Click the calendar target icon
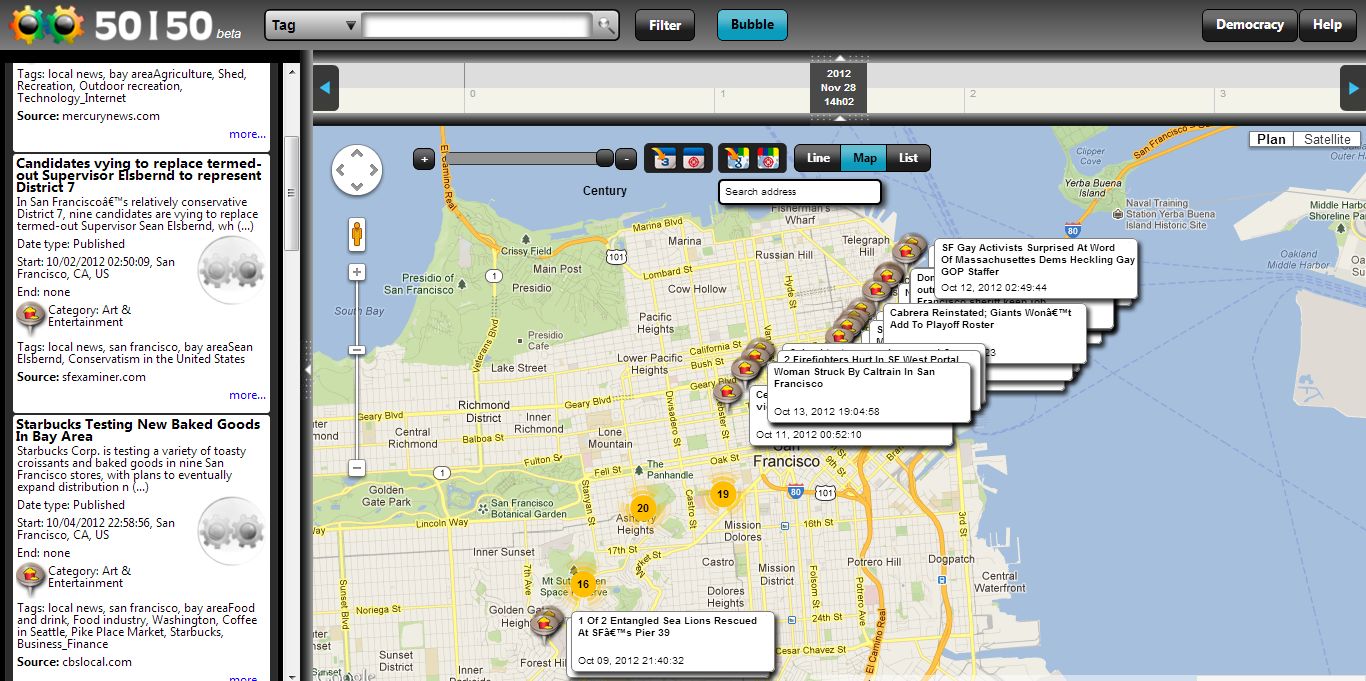The width and height of the screenshot is (1366, 681). tap(694, 158)
